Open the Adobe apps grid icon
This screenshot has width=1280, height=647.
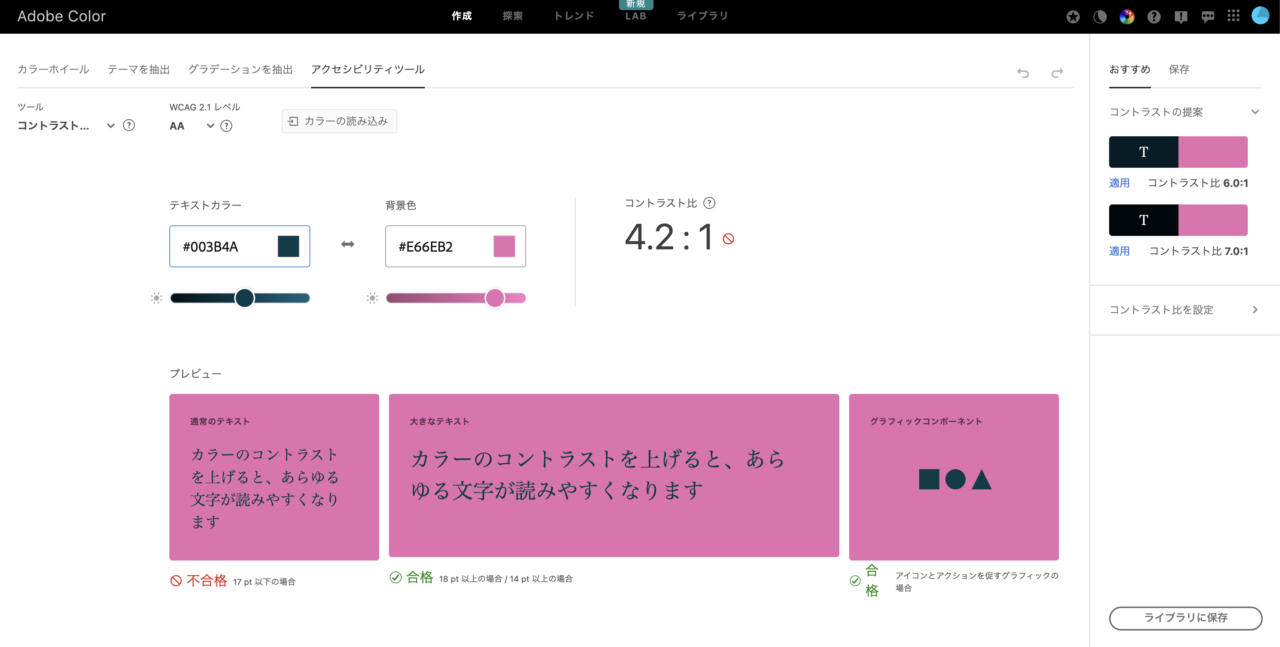(1234, 16)
